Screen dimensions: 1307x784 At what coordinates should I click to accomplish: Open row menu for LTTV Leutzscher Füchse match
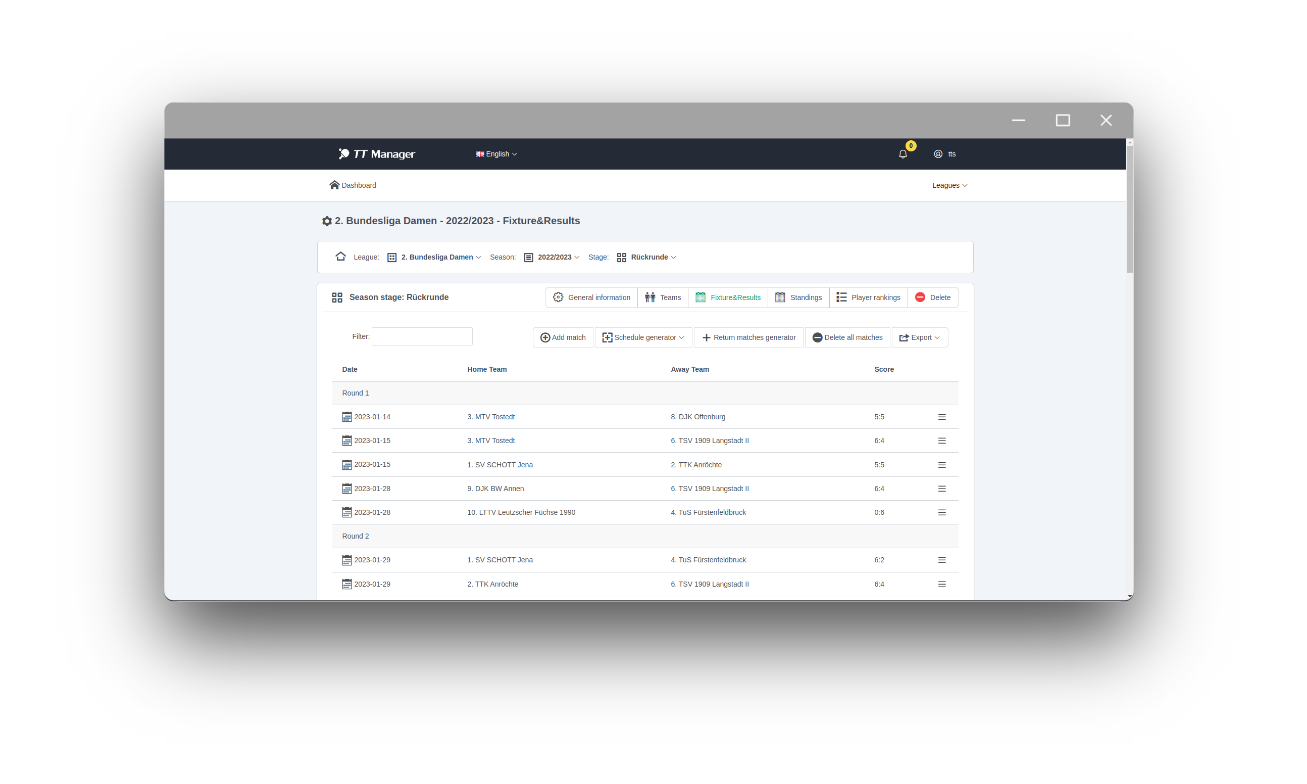[941, 513]
